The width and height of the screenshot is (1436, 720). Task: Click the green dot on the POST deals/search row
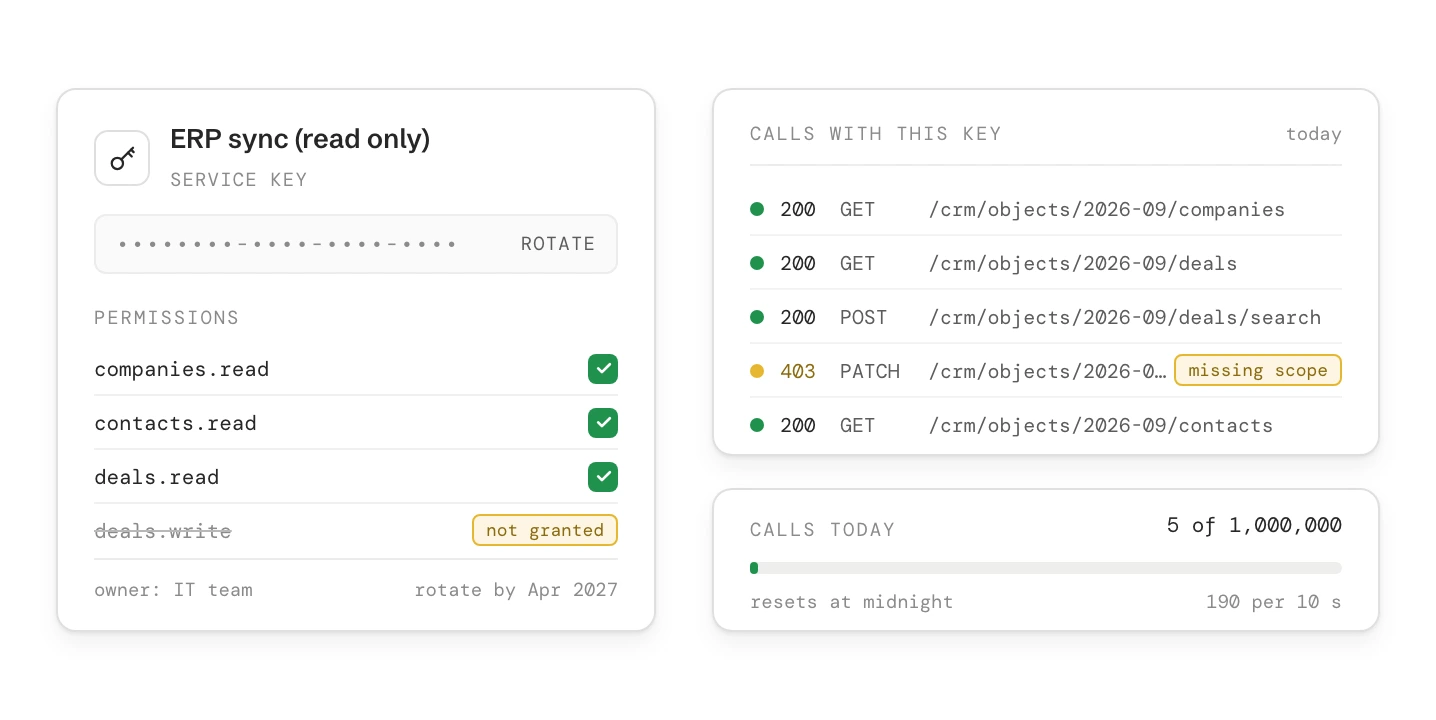[757, 317]
